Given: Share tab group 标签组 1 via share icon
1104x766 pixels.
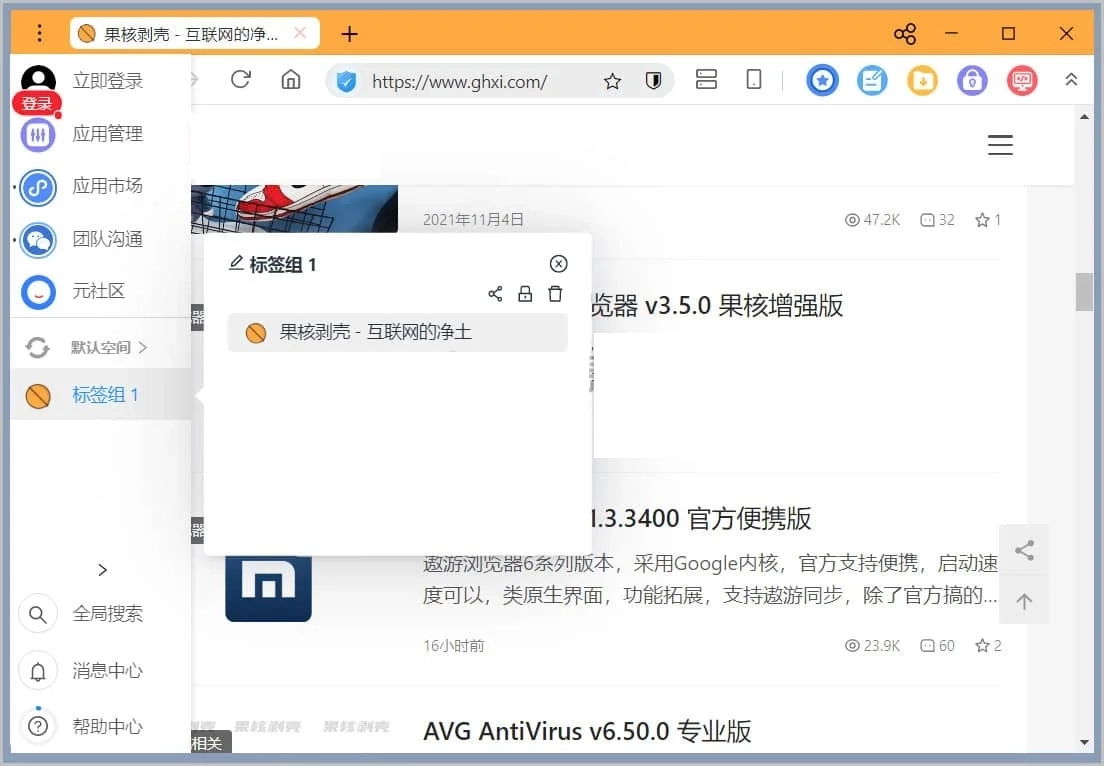Looking at the screenshot, I should (x=495, y=293).
